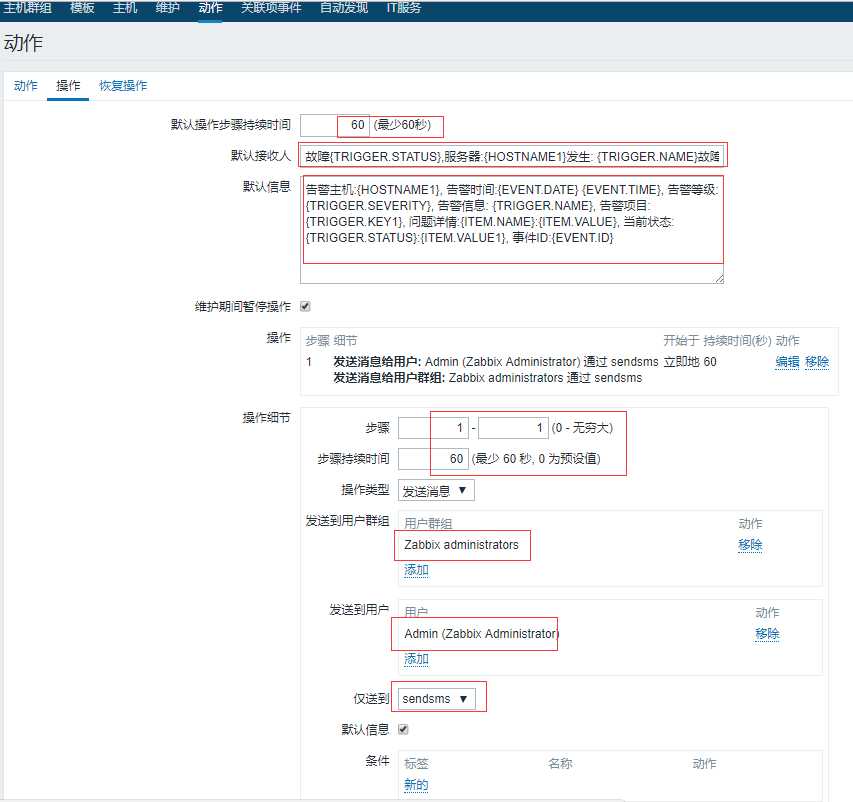Click the message textarea resize handle
This screenshot has width=853, height=802.
719,279
